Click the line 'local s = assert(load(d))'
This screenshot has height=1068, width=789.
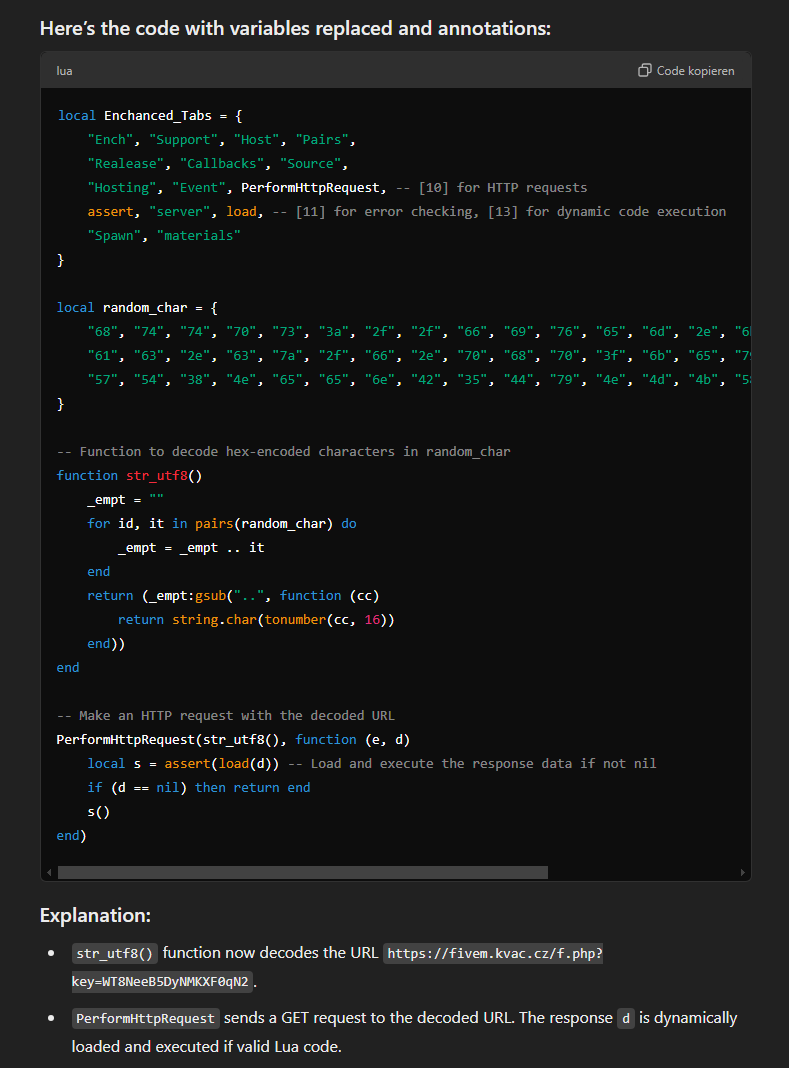(x=183, y=764)
